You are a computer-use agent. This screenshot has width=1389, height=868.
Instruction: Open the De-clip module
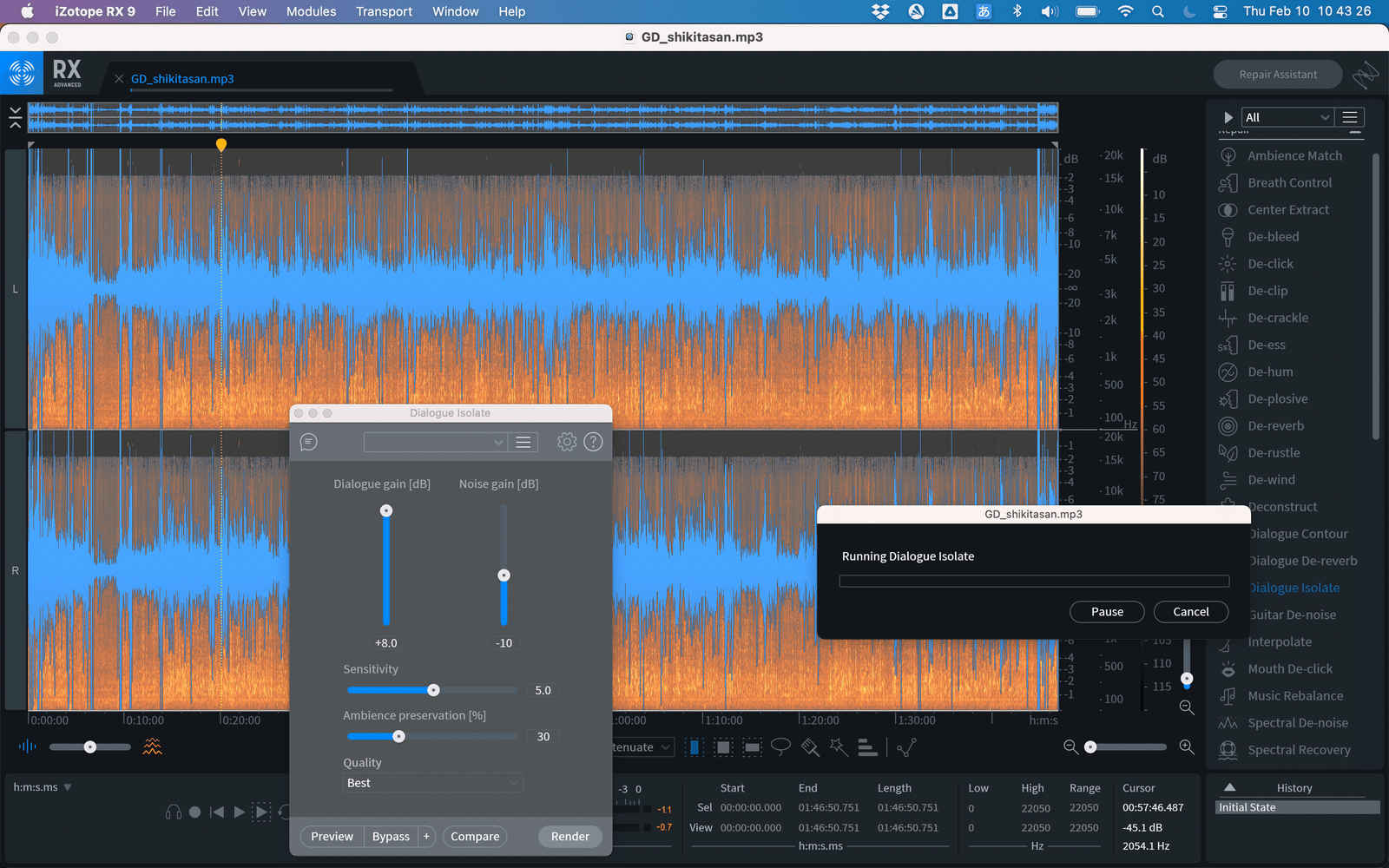(1254, 290)
